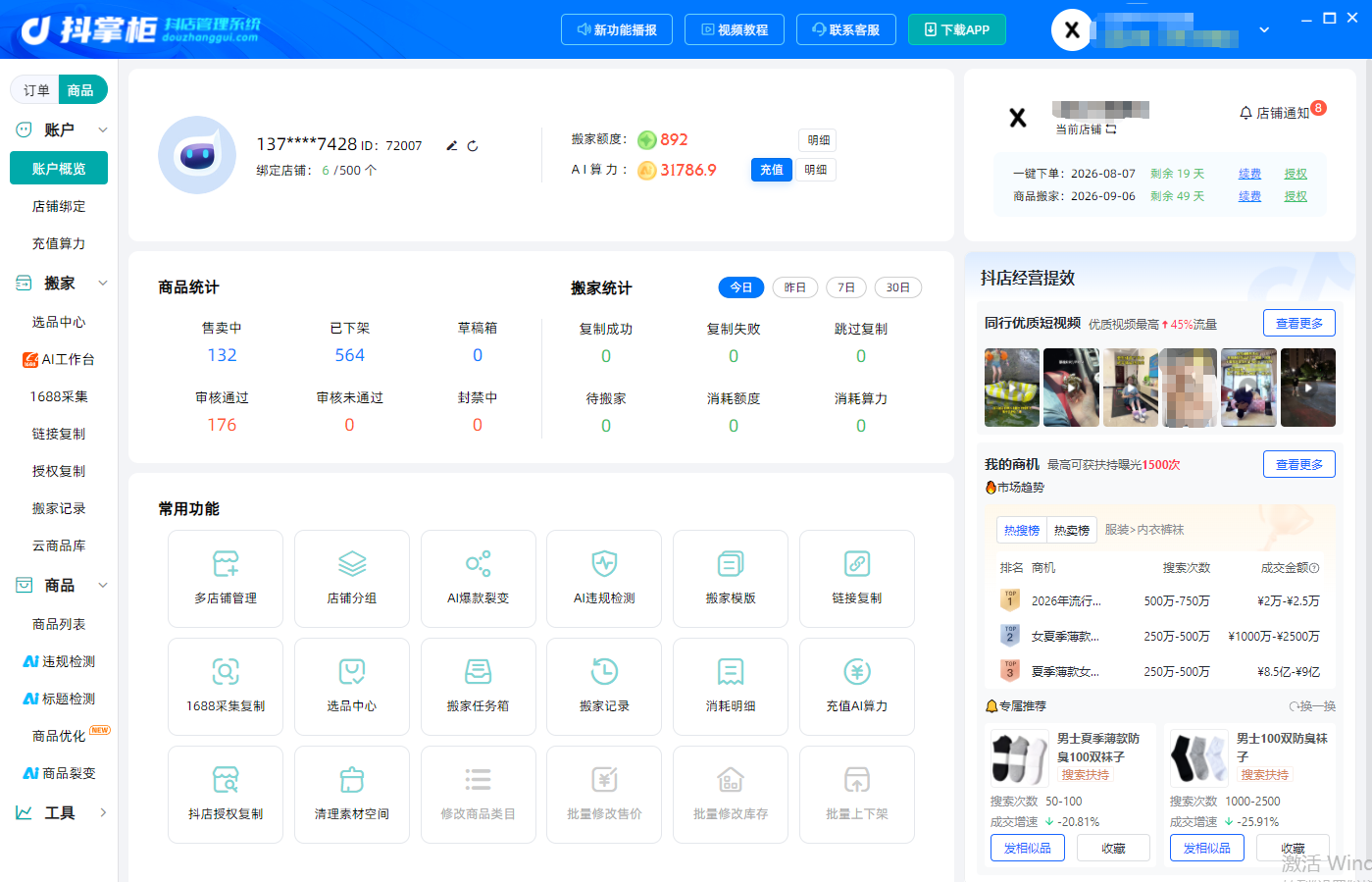Click the robot avatar profile picture
The image size is (1372, 882).
pos(197,155)
